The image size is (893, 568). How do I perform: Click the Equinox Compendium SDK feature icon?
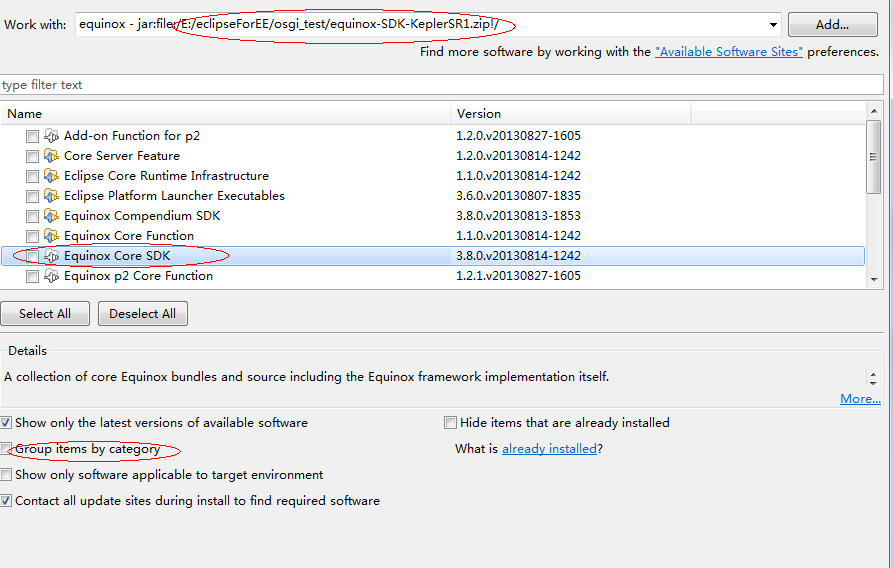(x=52, y=216)
